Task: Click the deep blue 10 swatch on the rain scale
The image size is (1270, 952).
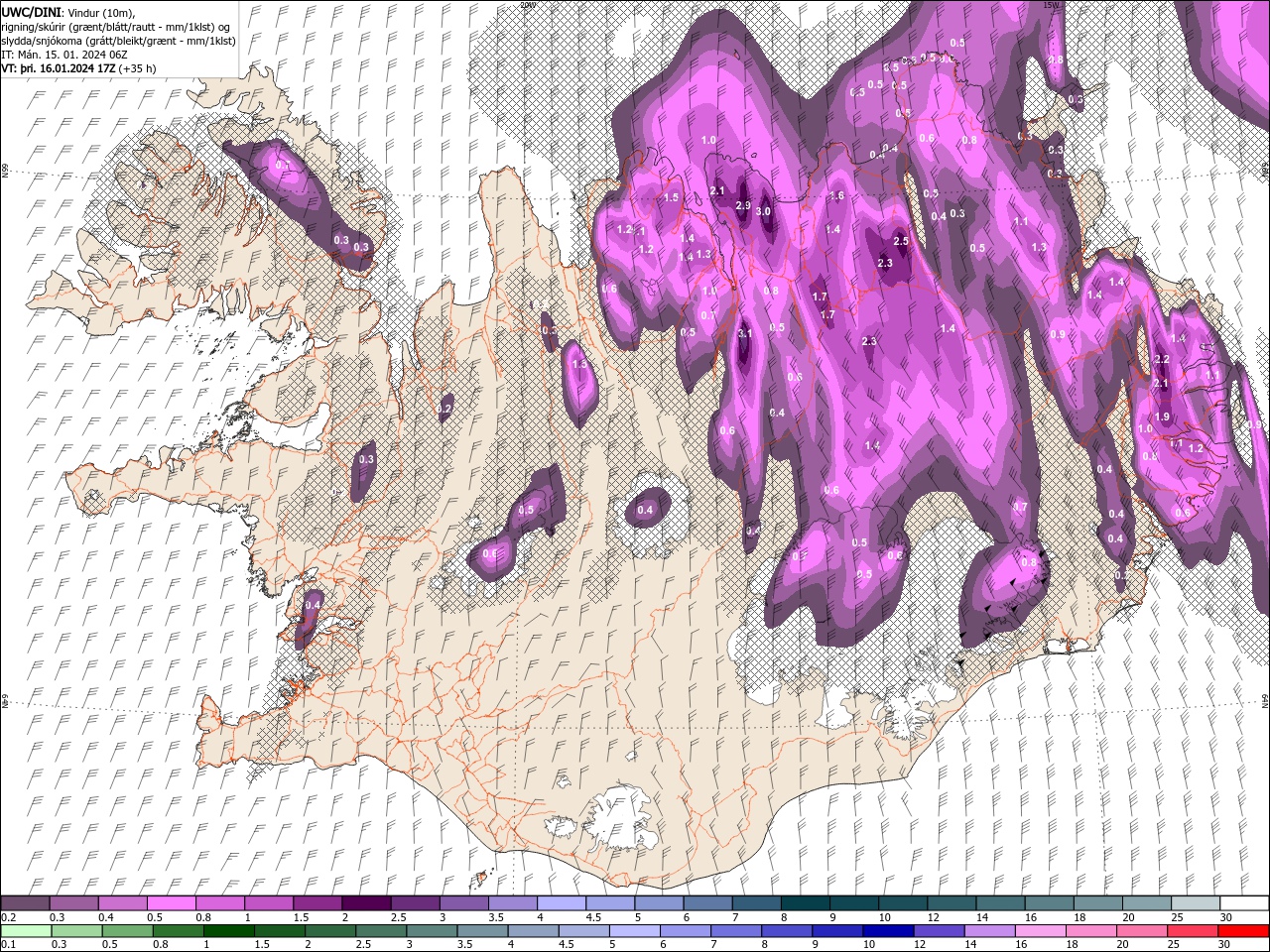Action: [888, 931]
